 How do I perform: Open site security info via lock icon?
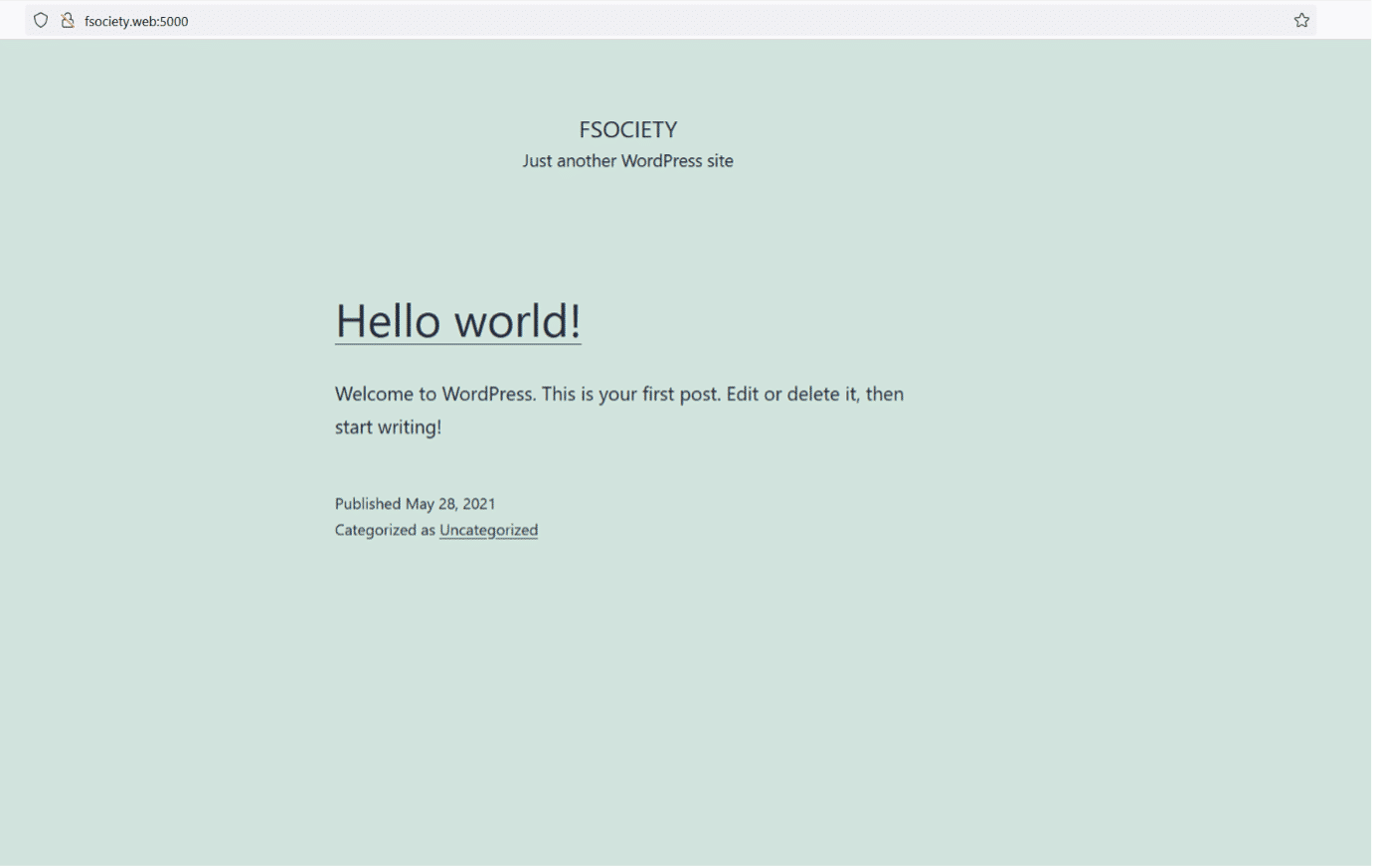point(68,21)
